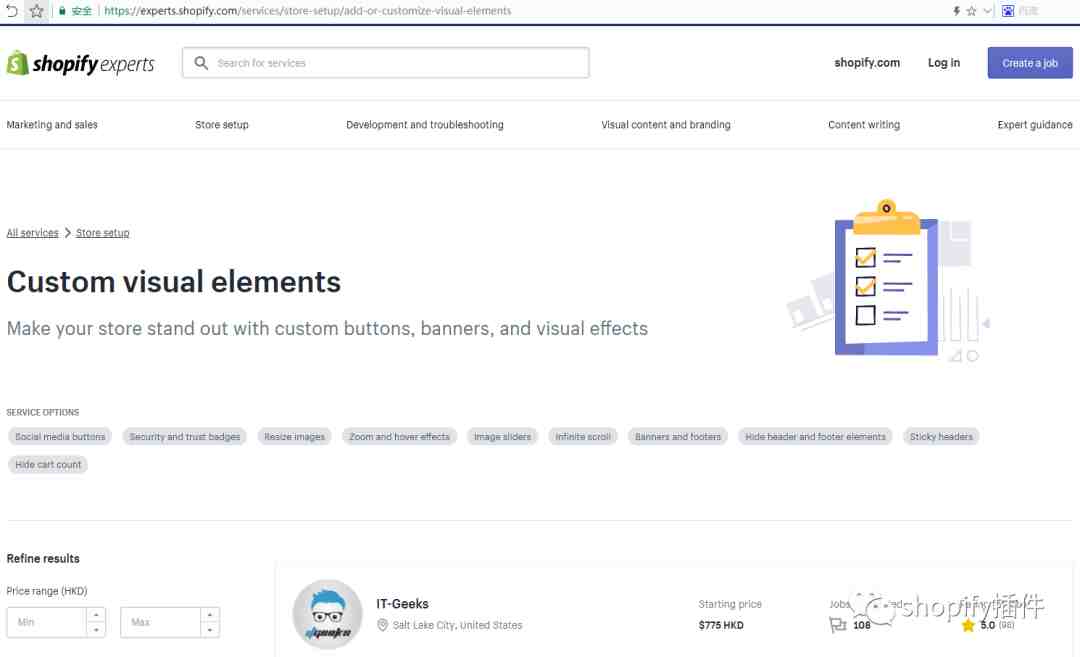Open the Store setup menu
The height and width of the screenshot is (657, 1080).
[222, 125]
